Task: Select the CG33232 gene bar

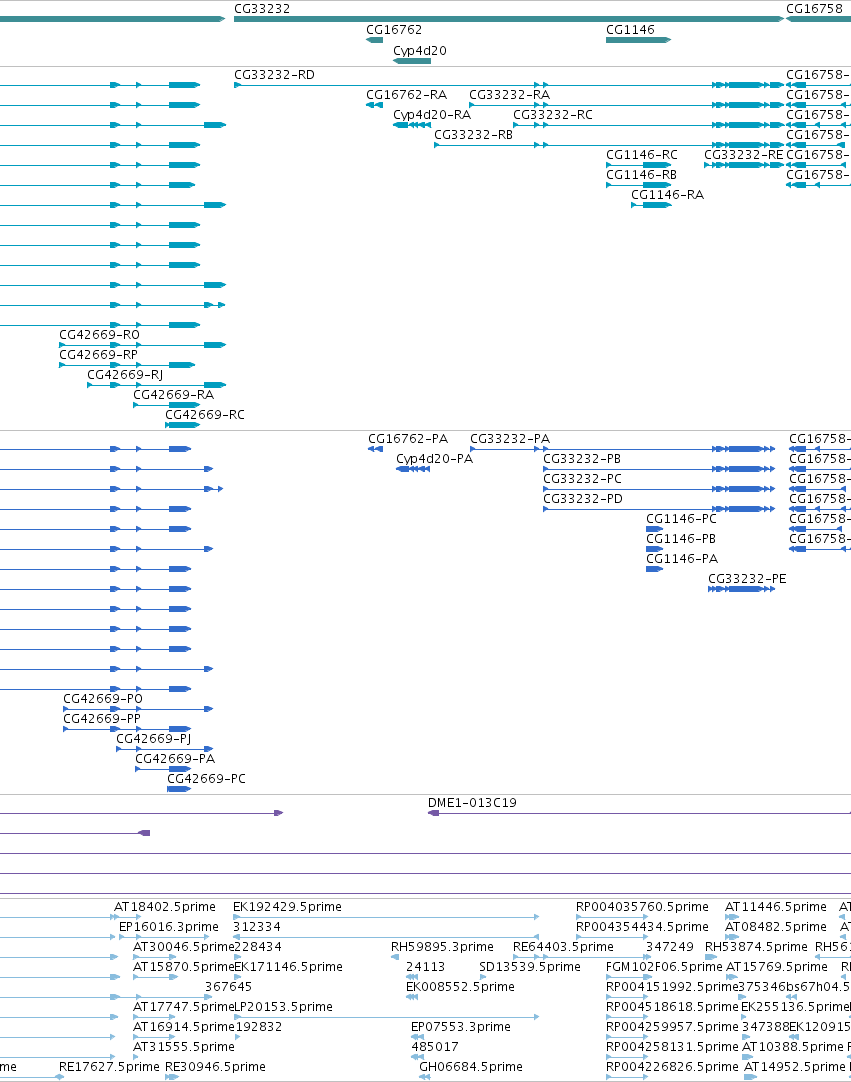Action: 509,19
